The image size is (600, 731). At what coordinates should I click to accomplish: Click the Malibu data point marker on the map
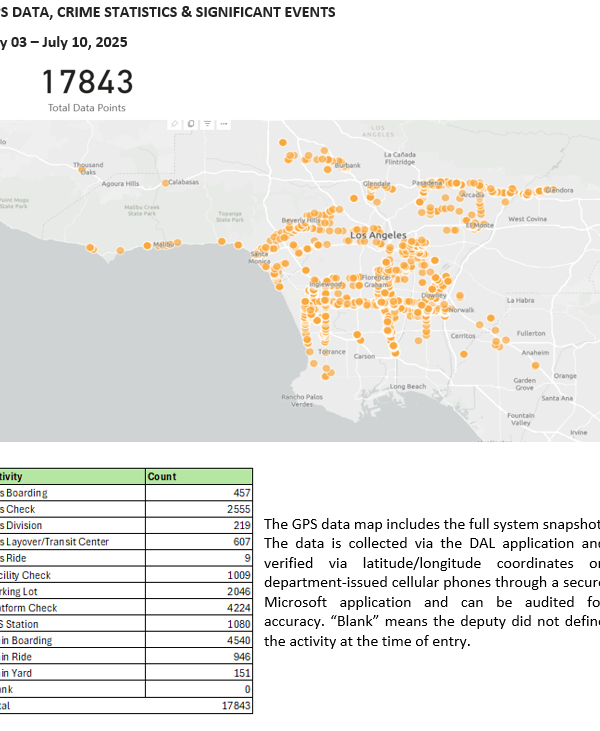[x=148, y=245]
